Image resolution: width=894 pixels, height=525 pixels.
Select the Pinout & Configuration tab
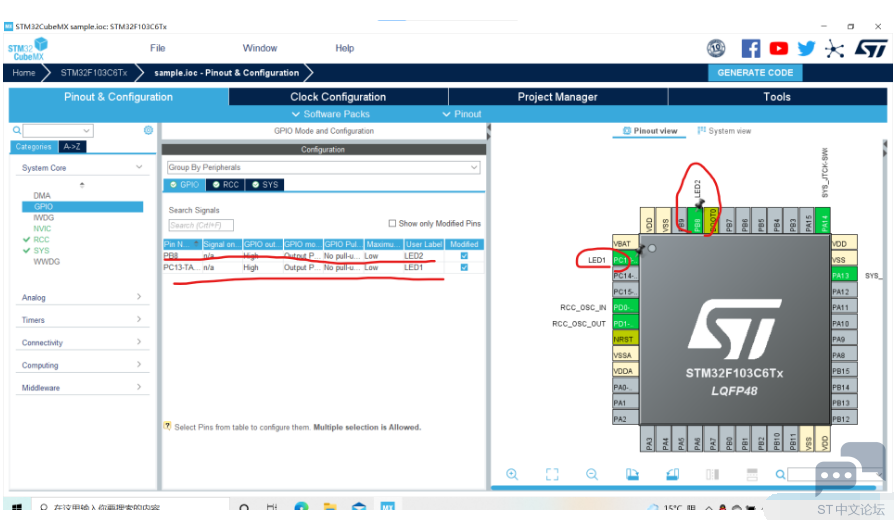pyautogui.click(x=119, y=97)
